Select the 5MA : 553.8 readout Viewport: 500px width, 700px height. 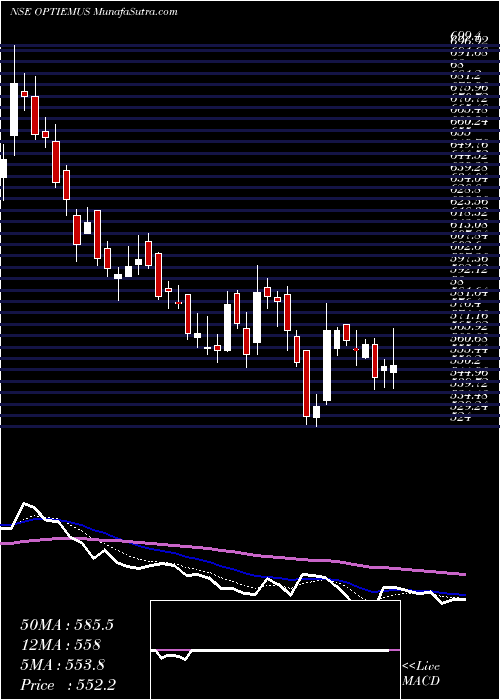[62, 665]
